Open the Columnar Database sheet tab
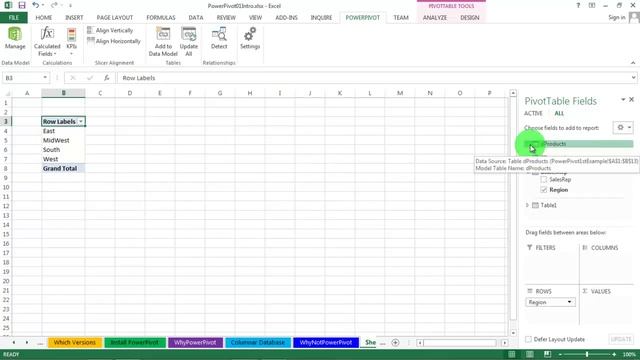 click(x=258, y=342)
